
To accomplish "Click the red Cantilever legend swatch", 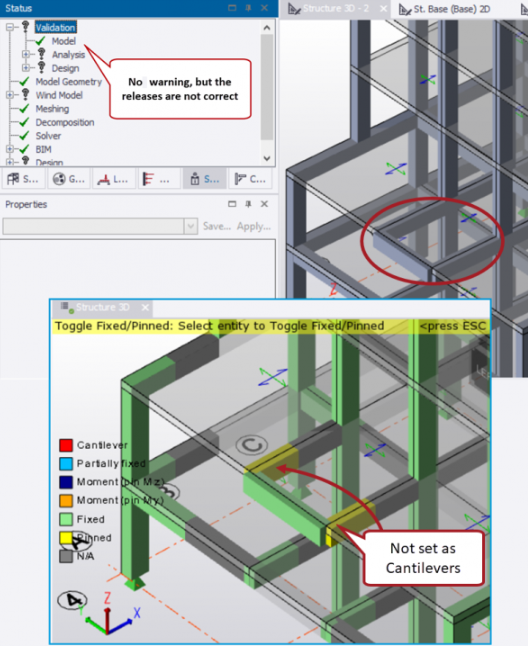I will 66,445.
